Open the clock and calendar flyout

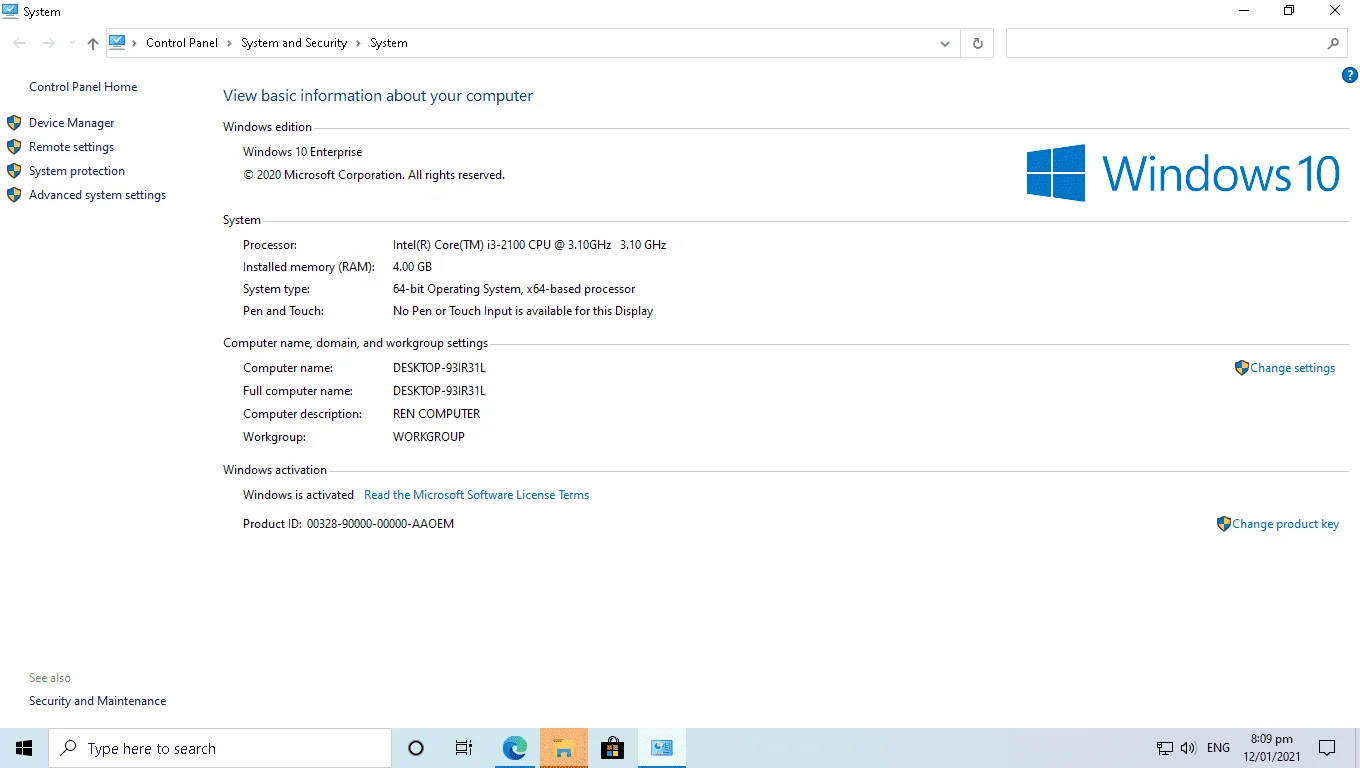click(1270, 748)
